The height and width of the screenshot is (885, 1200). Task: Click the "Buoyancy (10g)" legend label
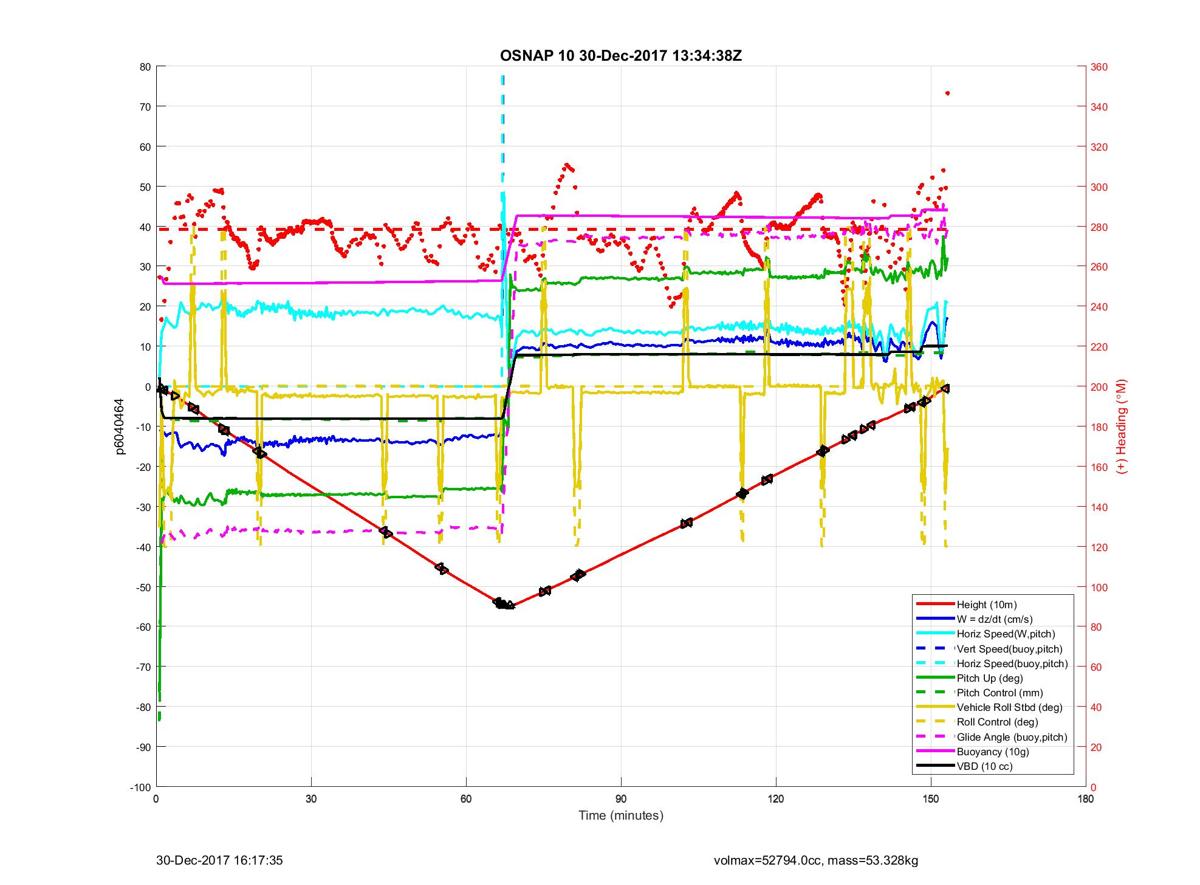(x=992, y=751)
